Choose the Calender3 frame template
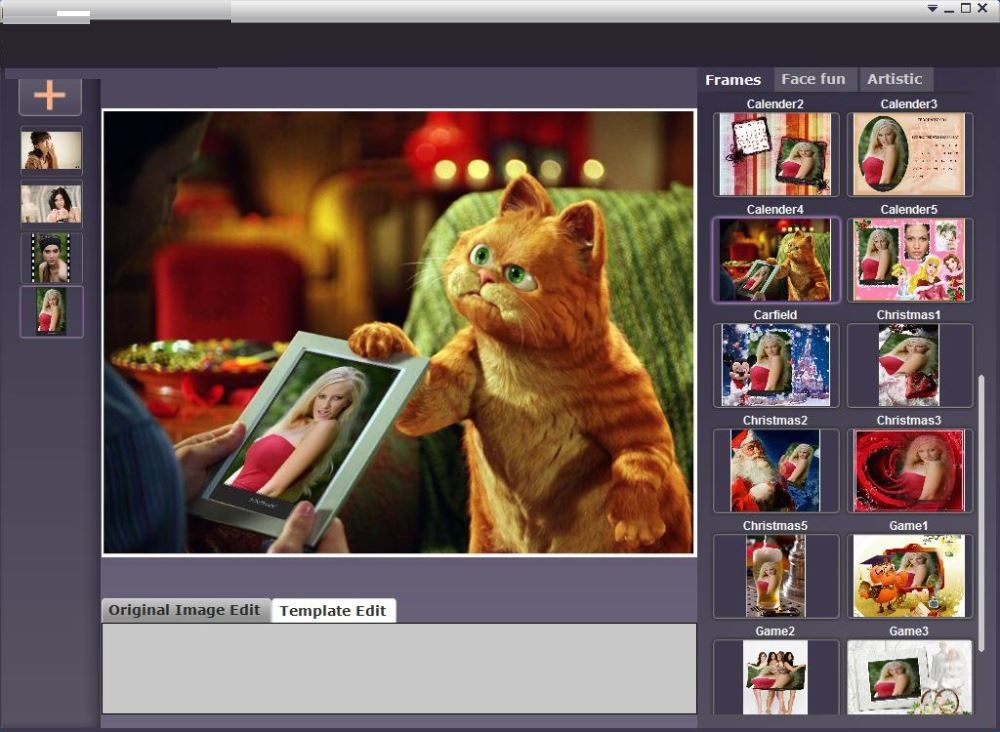Screen dimensions: 1000x732 [909, 154]
